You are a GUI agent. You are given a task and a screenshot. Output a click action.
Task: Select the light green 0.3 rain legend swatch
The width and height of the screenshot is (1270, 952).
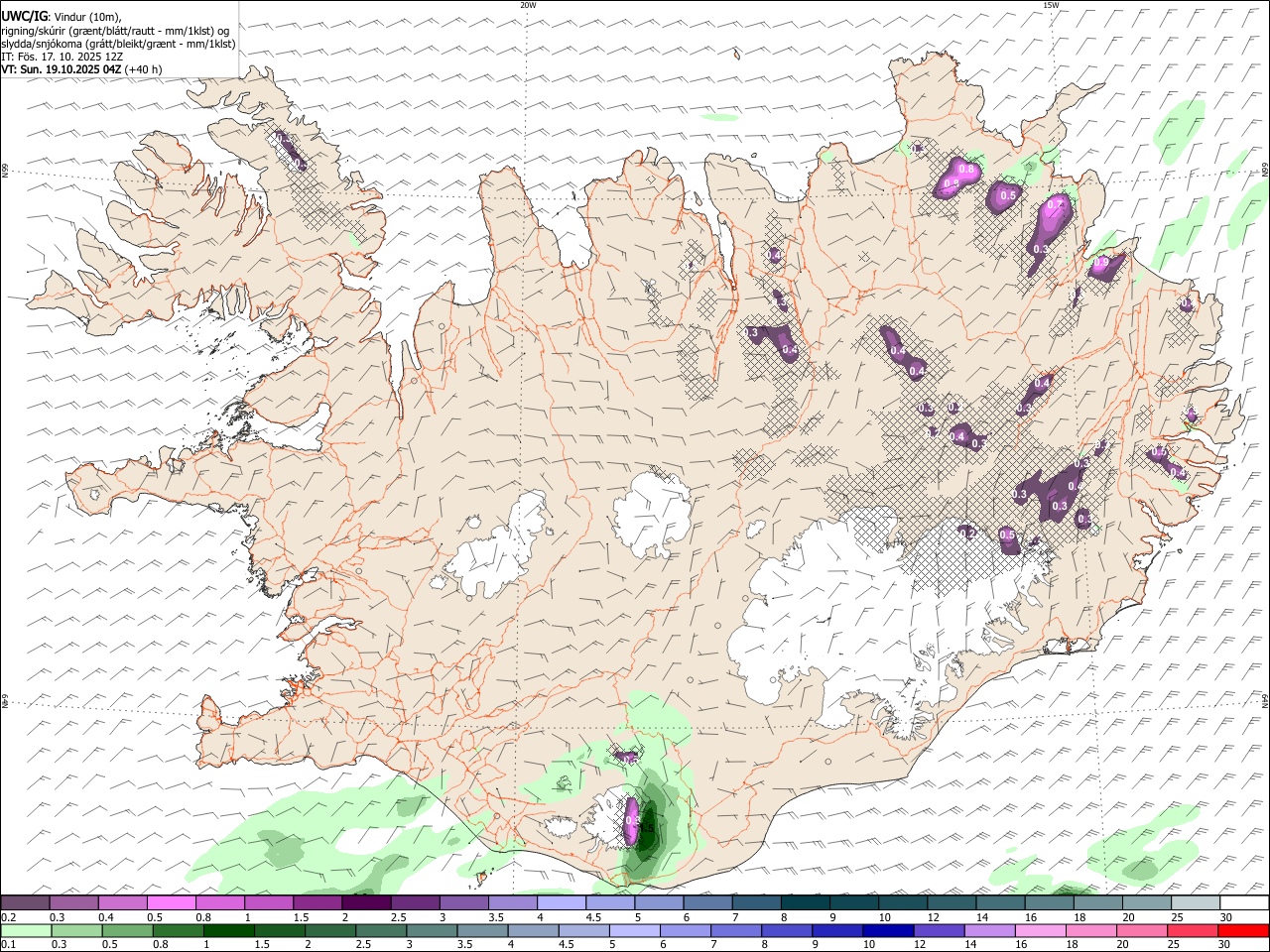[76, 930]
